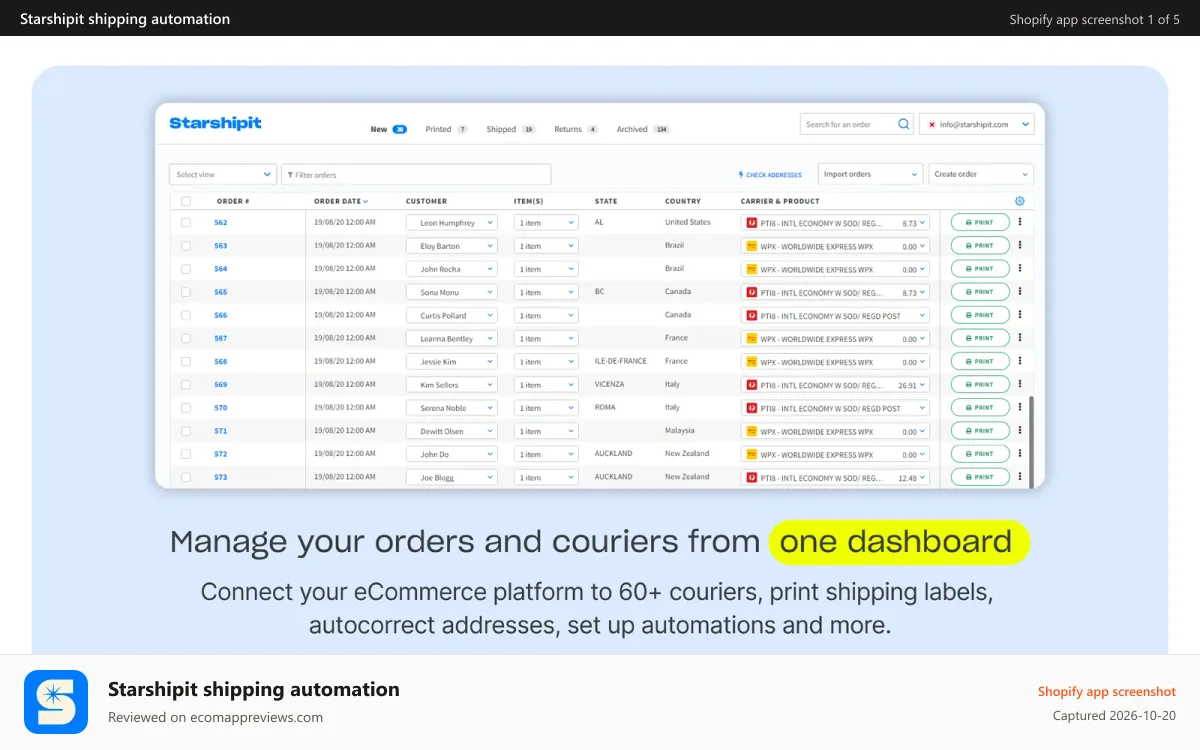
Task: Open the column settings gear icon
Action: (1020, 201)
